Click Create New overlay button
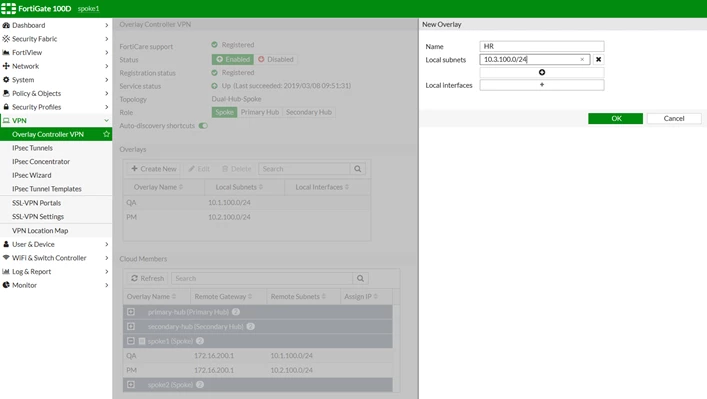Viewport: 707px width, 399px height. pyautogui.click(x=153, y=169)
